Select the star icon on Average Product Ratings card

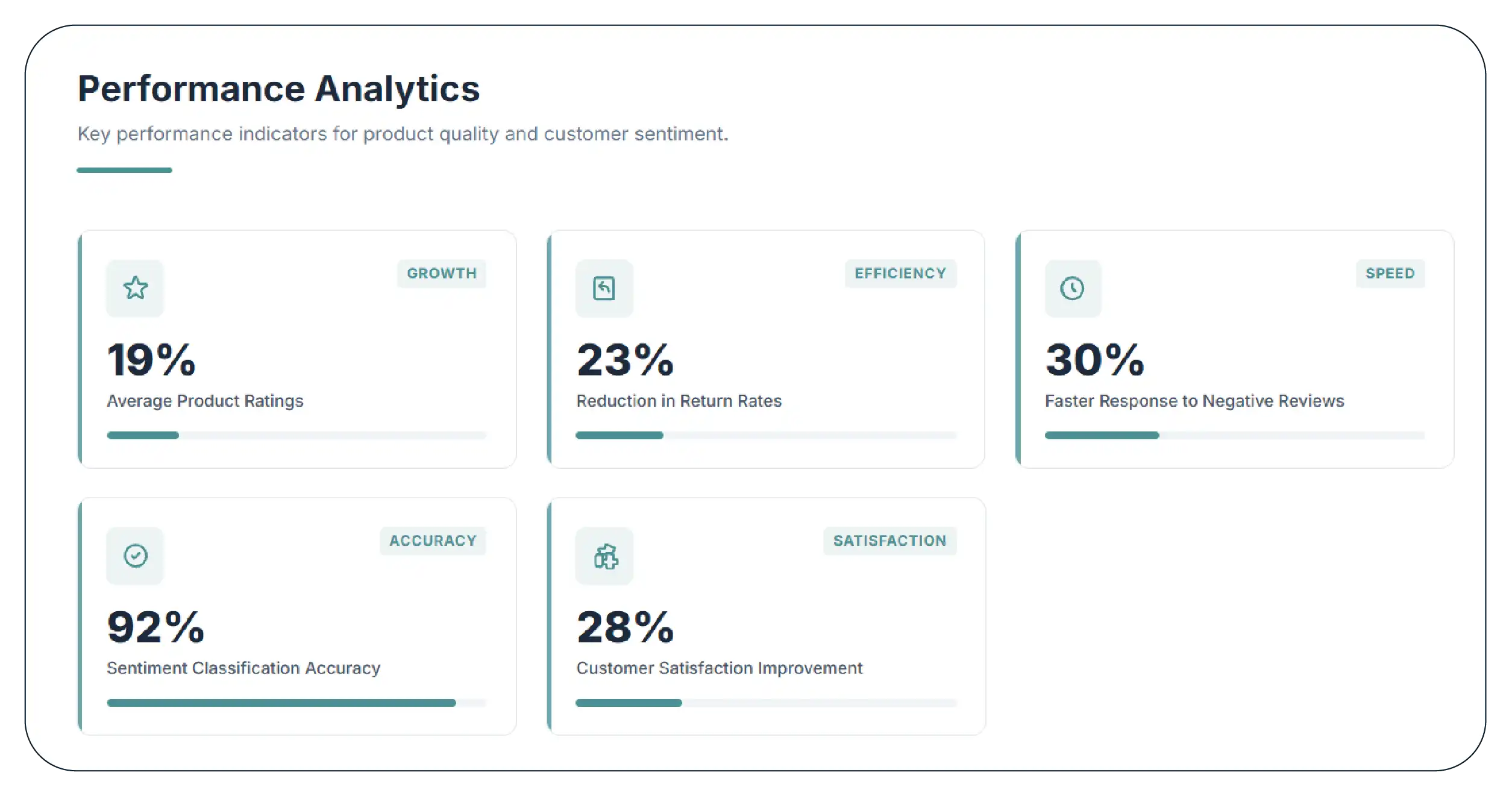click(x=135, y=288)
